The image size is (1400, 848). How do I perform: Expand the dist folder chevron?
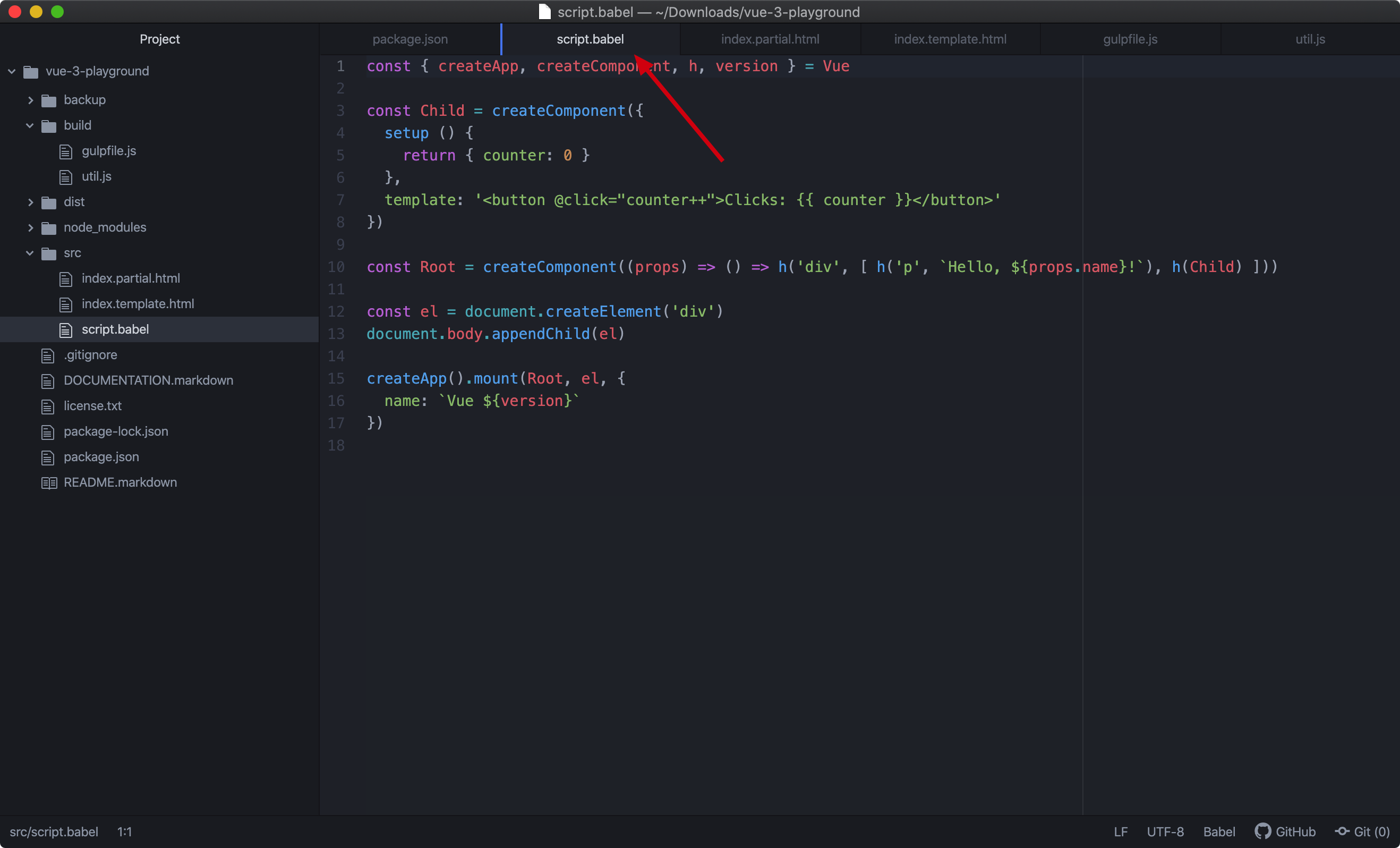(x=30, y=202)
